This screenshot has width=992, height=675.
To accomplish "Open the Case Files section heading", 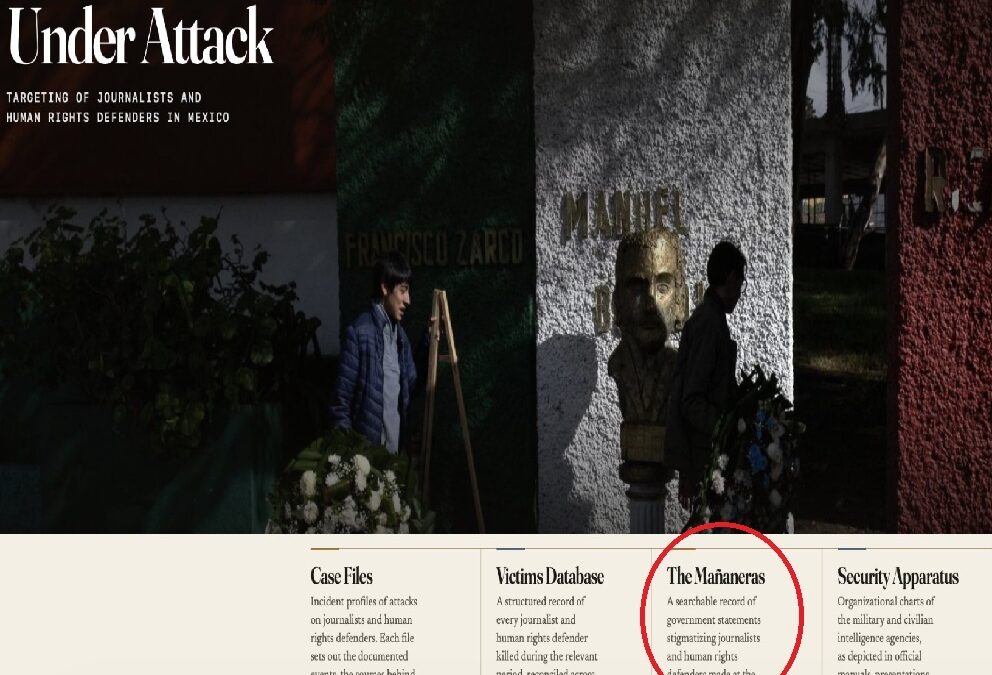I will coord(341,576).
